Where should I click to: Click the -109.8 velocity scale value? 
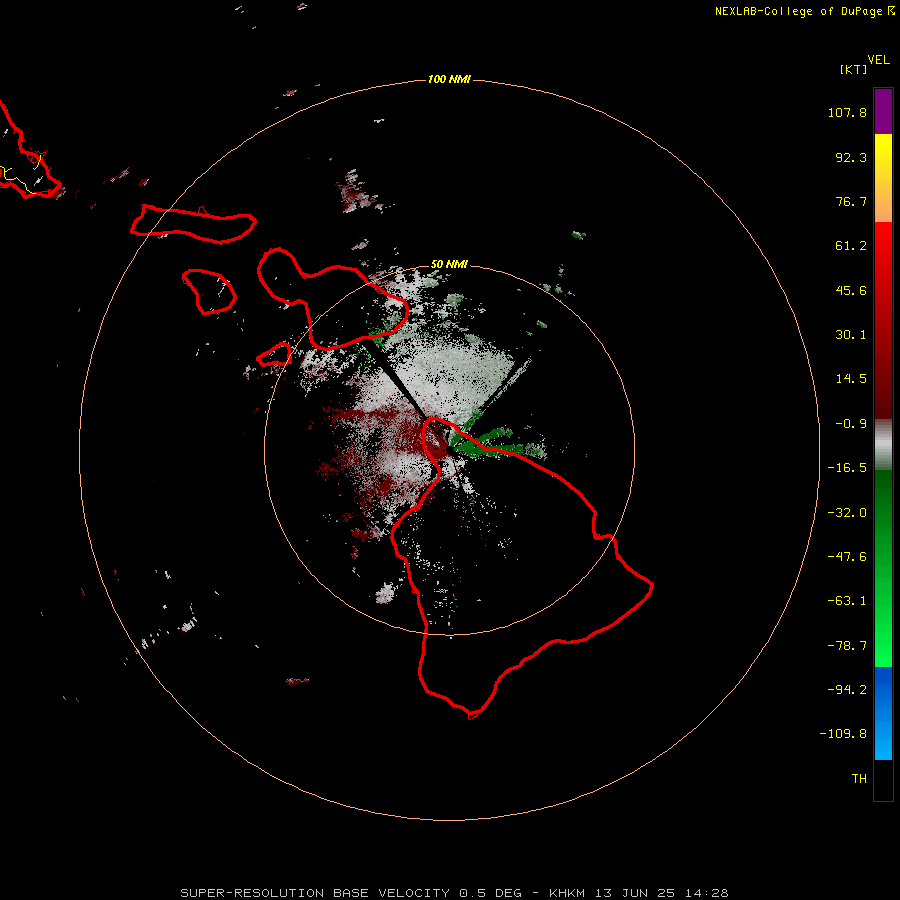pyautogui.click(x=843, y=734)
